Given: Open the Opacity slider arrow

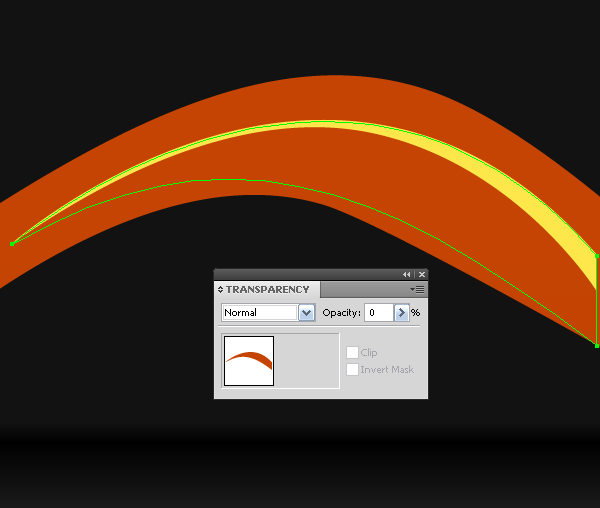Looking at the screenshot, I should tap(401, 313).
